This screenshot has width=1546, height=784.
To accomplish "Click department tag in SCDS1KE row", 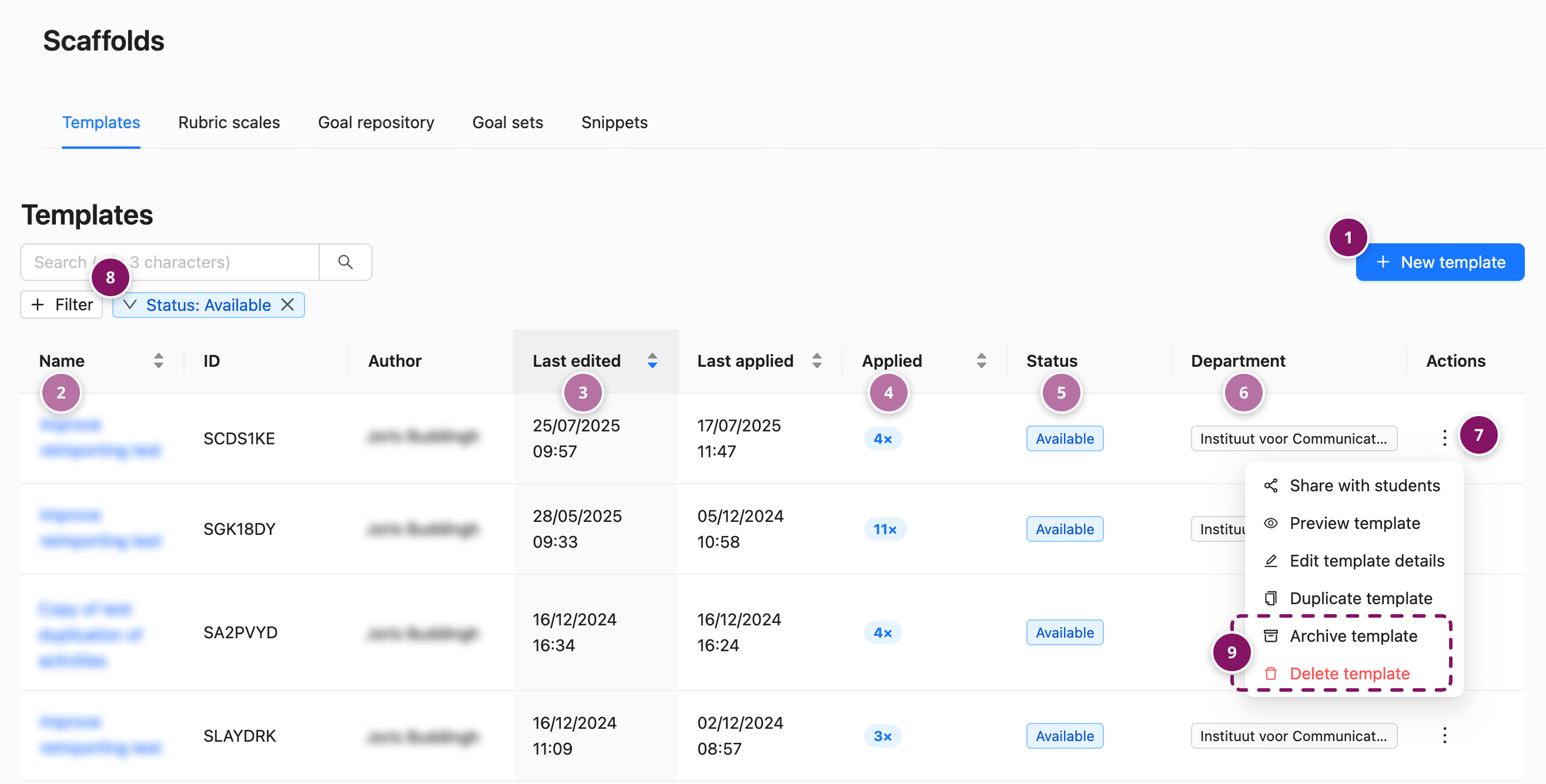I will coord(1294,438).
